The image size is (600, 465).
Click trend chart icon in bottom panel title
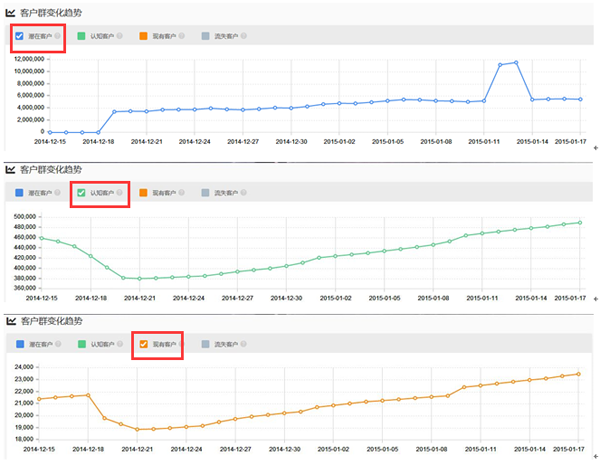click(x=11, y=321)
